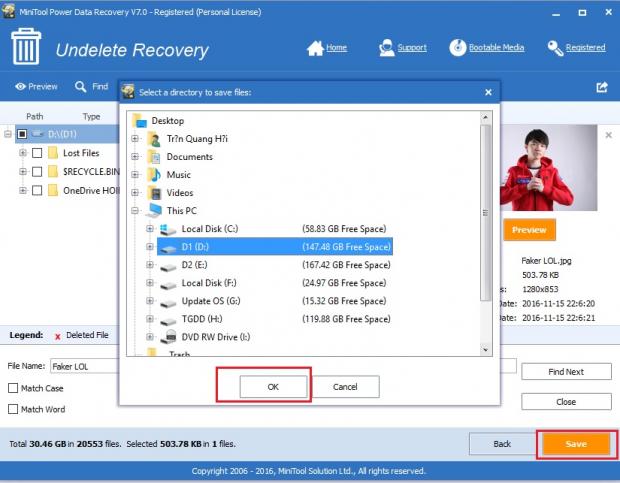Open the Support page icon
620x483 pixels.
[387, 47]
